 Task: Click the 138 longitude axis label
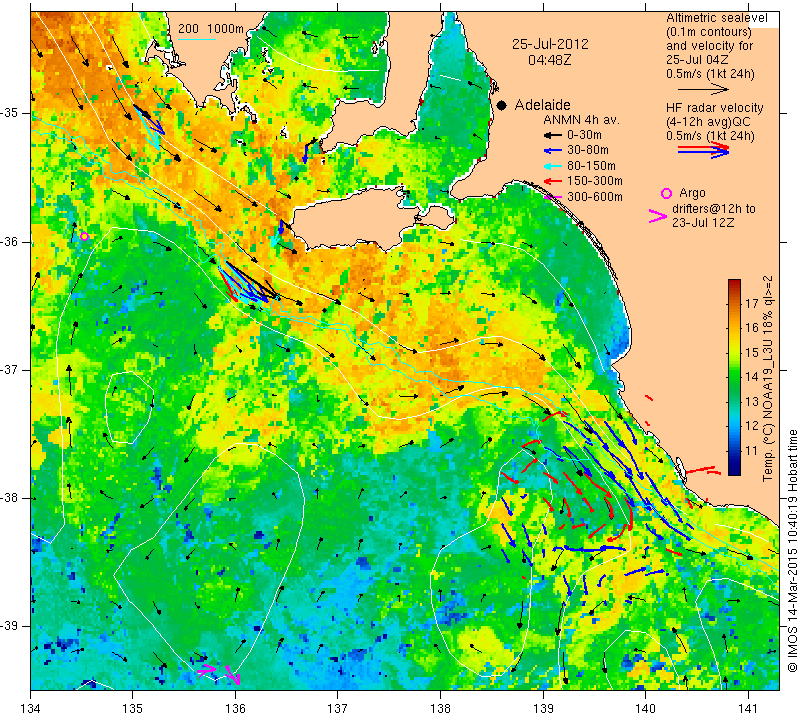(440, 709)
